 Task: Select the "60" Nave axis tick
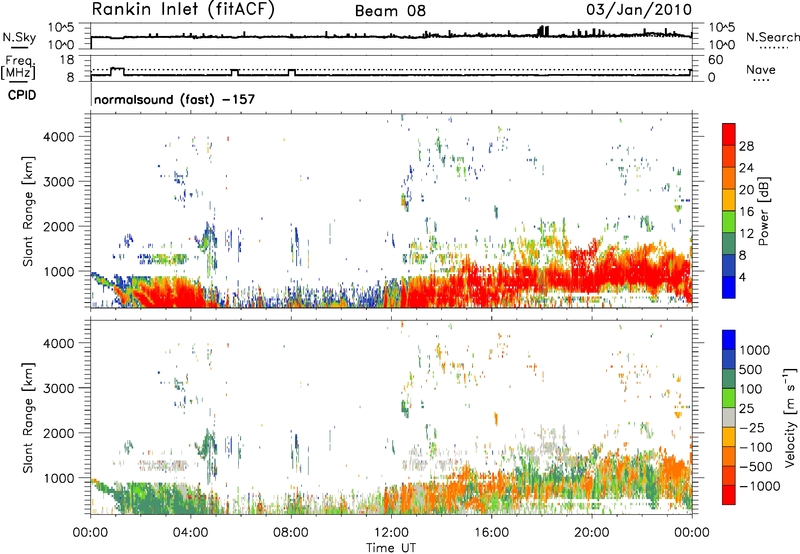715,60
